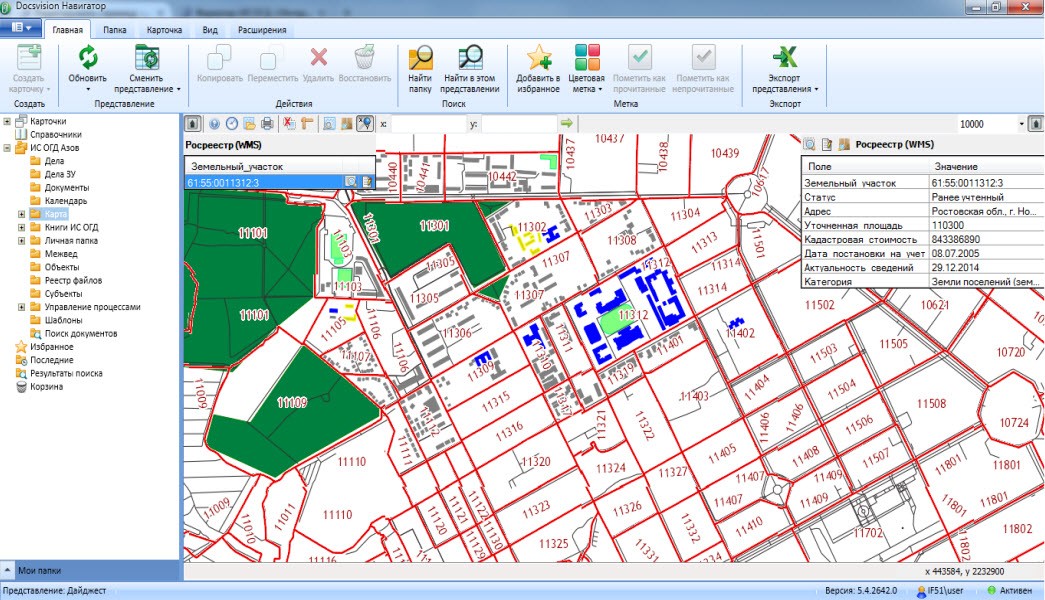Switch to the Главная ribbon tab
The image size is (1045, 600).
[68, 30]
